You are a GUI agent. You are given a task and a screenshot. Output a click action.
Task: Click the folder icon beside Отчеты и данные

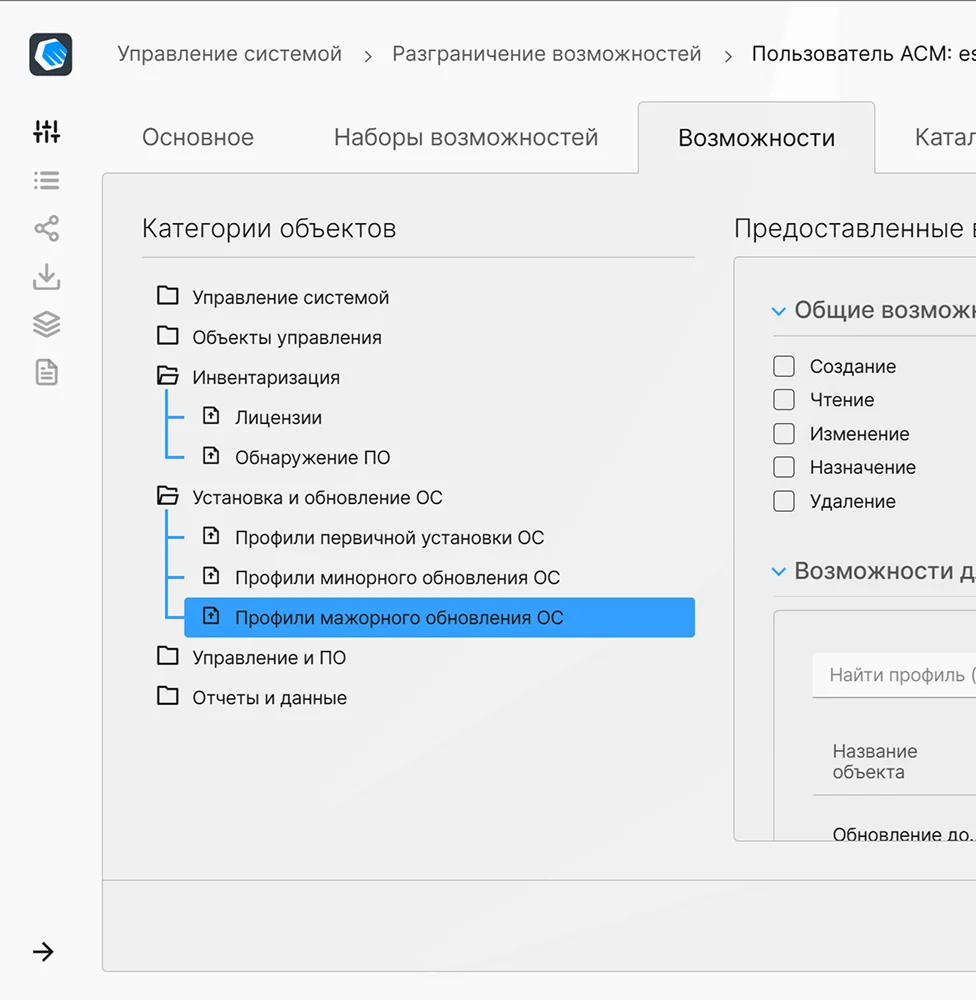point(168,696)
